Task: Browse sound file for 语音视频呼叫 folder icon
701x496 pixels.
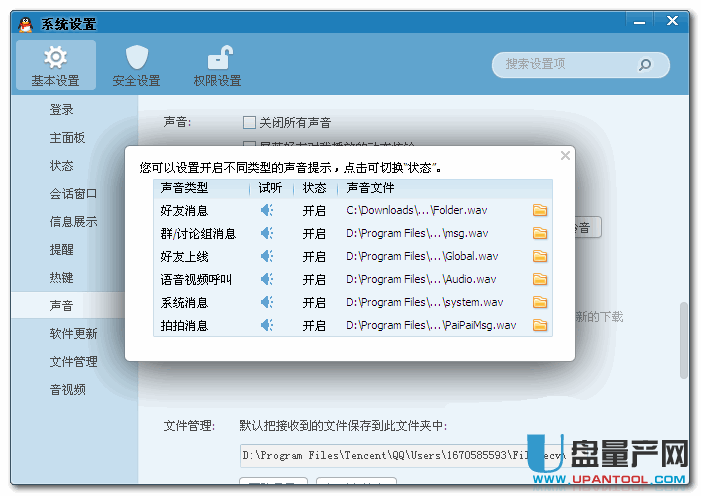Action: pyautogui.click(x=540, y=280)
